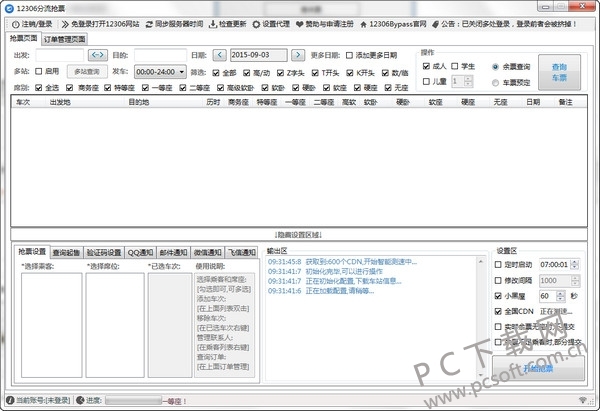Toggle 商务座 seat checkbox
The height and width of the screenshot is (411, 600).
(69, 88)
